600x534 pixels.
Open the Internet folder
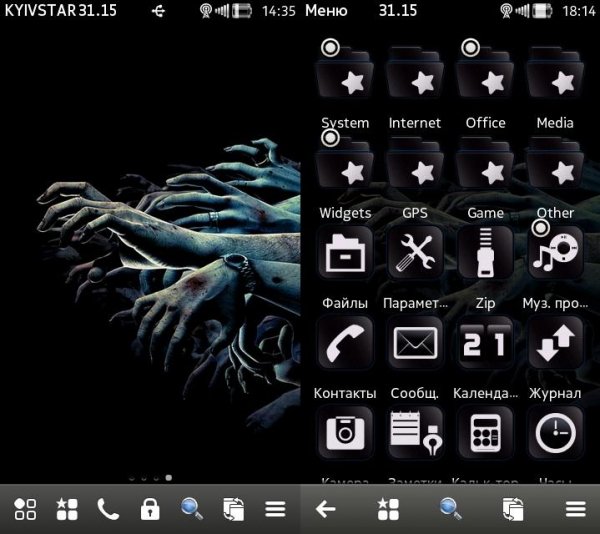coord(415,73)
